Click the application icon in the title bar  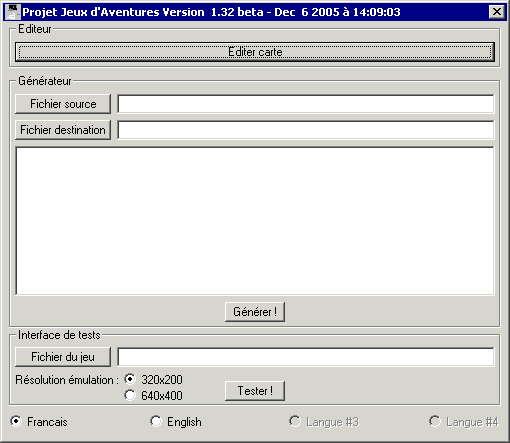(x=12, y=12)
